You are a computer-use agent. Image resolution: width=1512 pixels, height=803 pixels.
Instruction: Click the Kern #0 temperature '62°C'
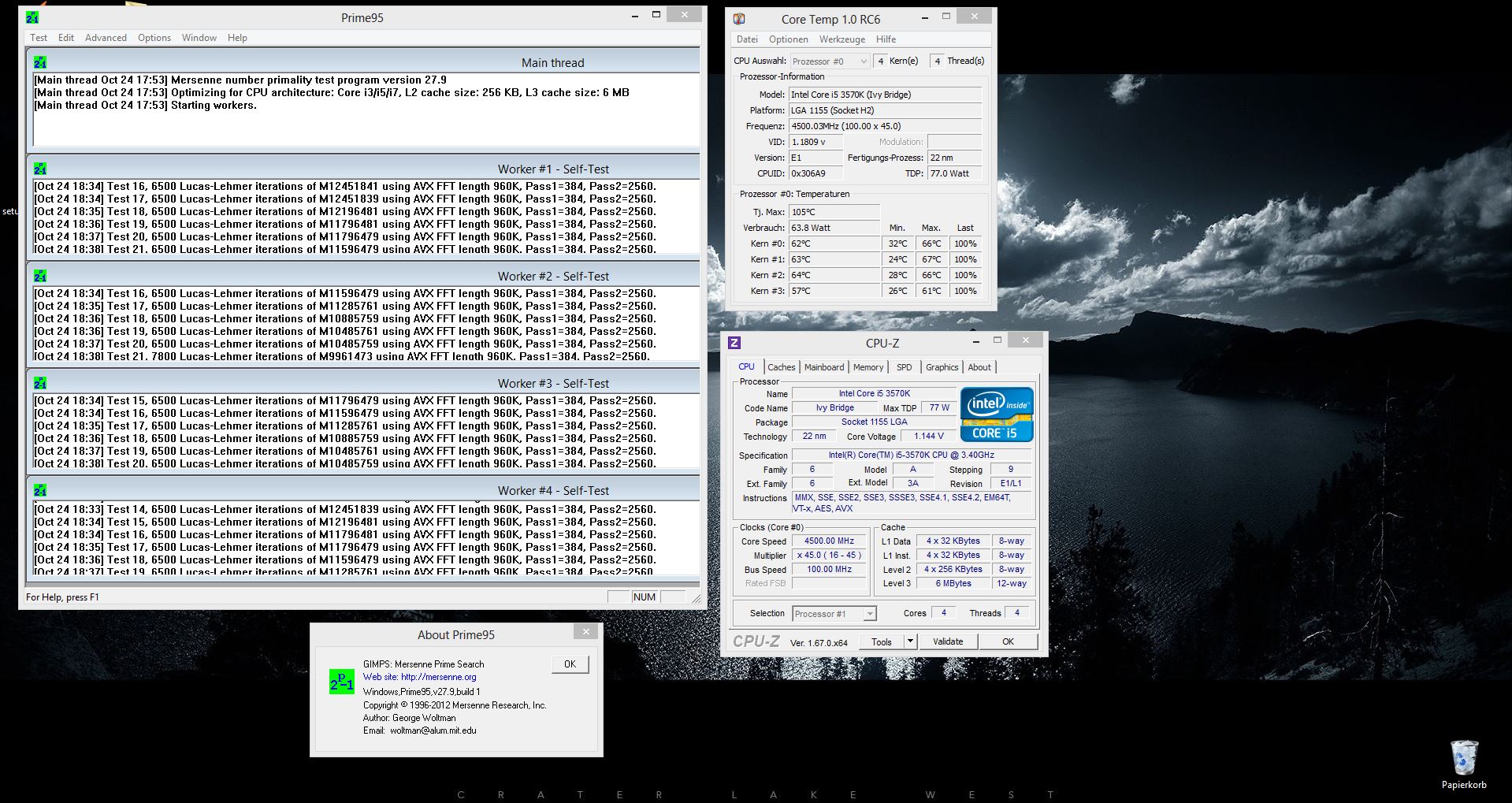click(x=834, y=244)
